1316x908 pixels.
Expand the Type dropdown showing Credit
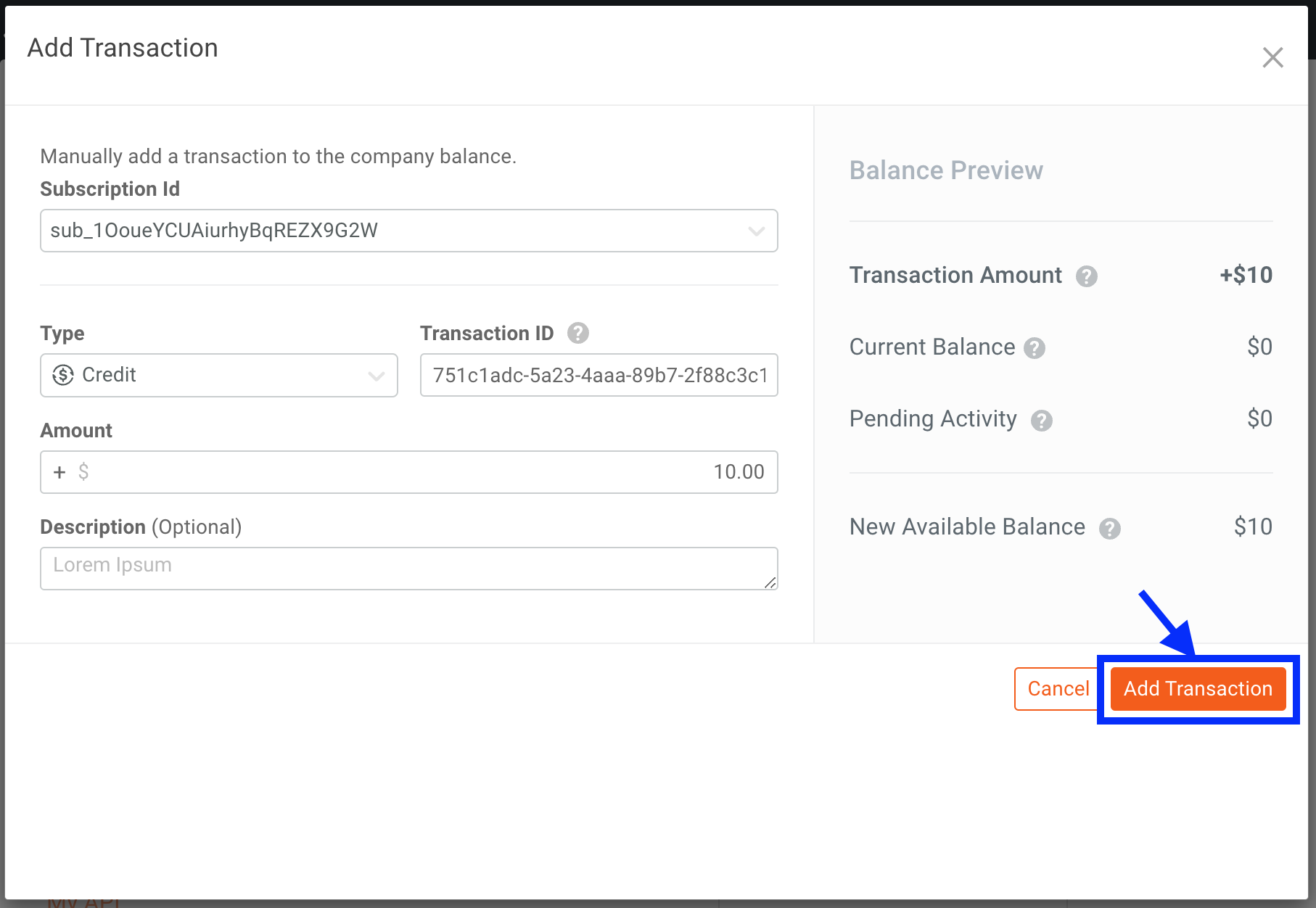tap(377, 376)
